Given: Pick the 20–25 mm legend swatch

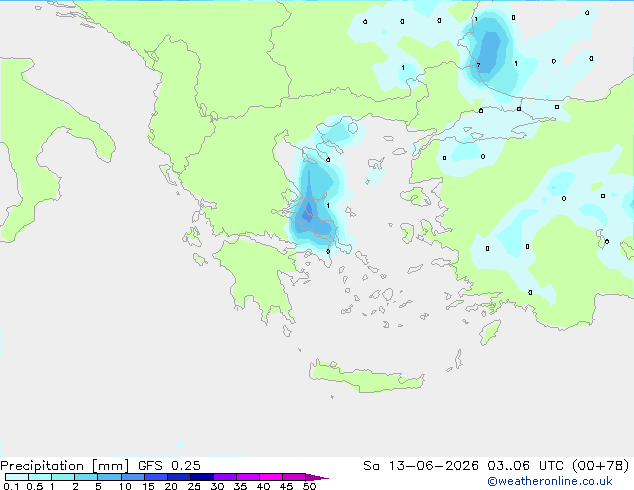Looking at the screenshot, I should 179,477.
